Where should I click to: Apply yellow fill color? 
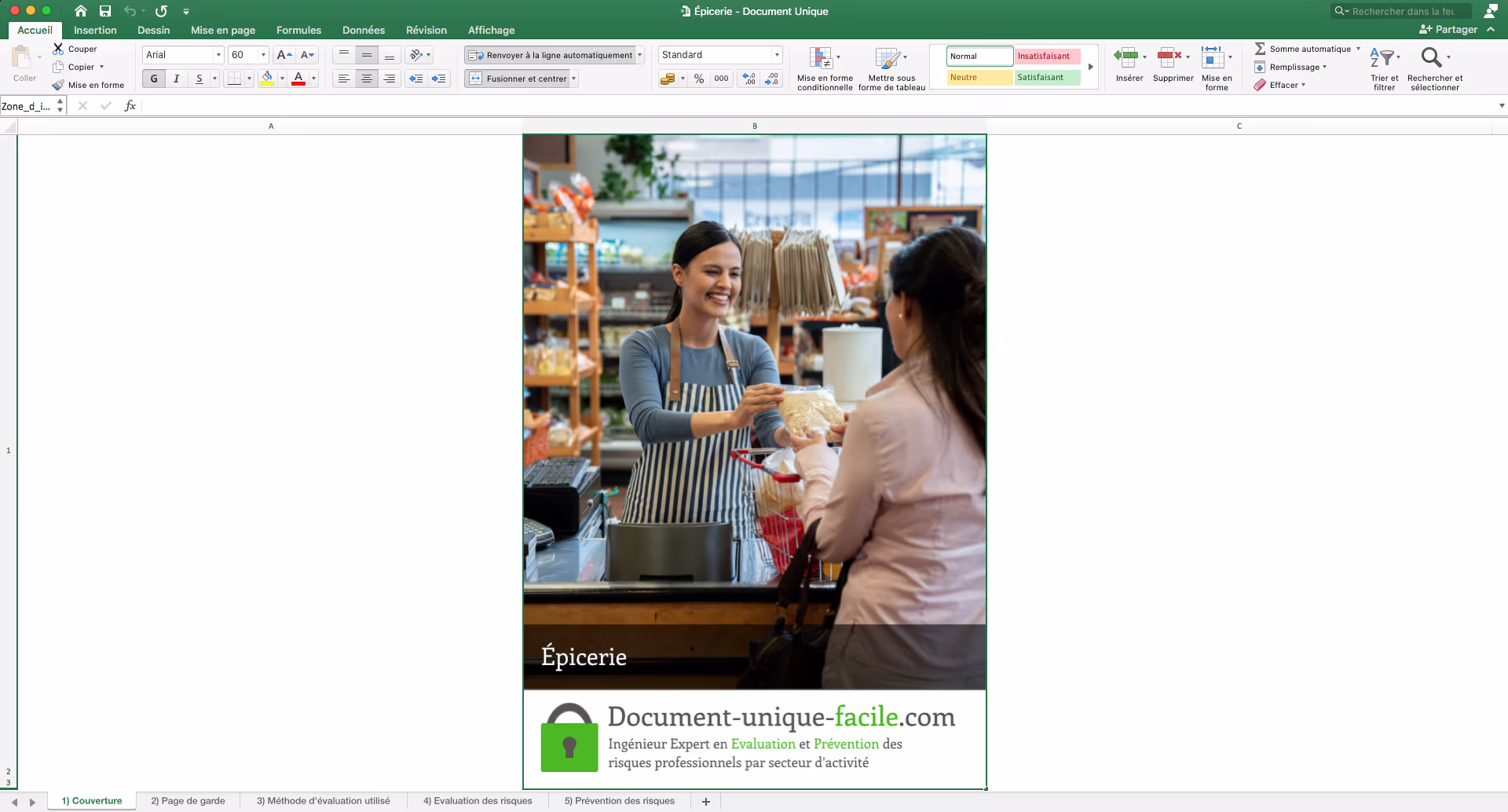267,79
